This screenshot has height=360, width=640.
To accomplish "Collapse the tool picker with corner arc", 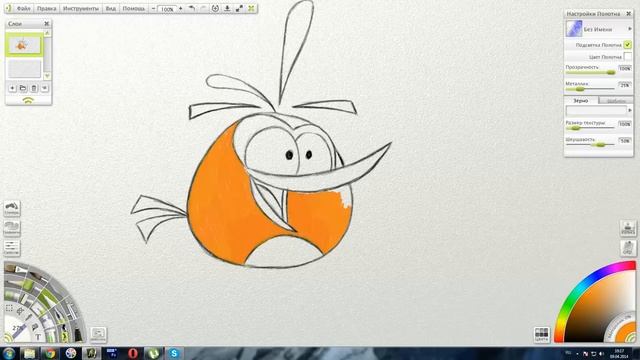I will click(x=7, y=338).
